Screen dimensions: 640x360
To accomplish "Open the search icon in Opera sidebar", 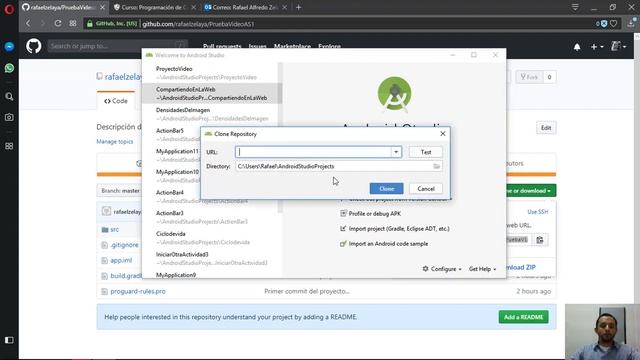I will pos(9,97).
